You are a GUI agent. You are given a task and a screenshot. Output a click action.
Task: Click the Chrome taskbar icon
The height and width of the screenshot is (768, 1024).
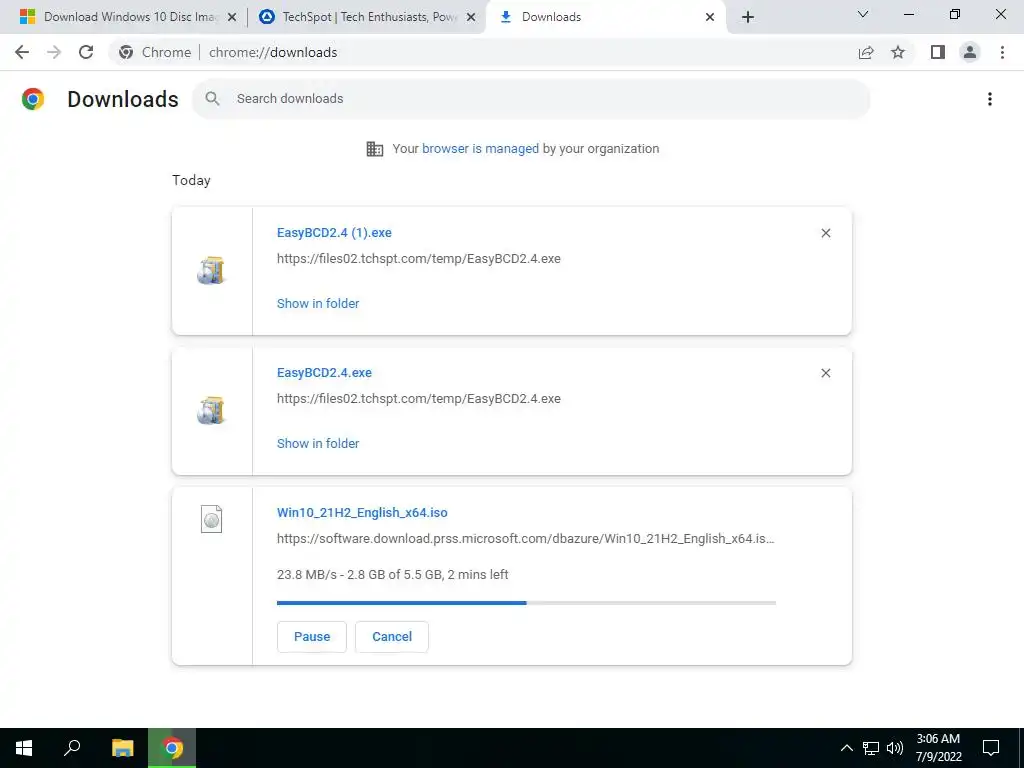coord(172,748)
